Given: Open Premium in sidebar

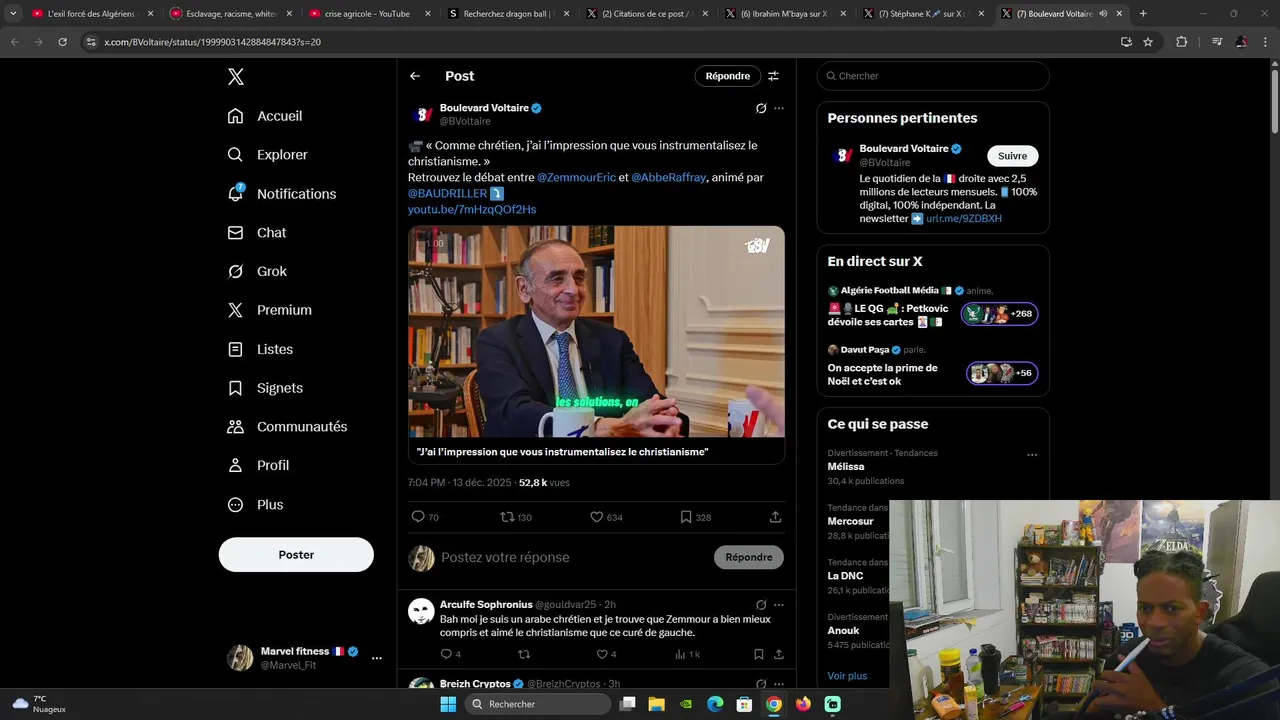Looking at the screenshot, I should click(269, 310).
